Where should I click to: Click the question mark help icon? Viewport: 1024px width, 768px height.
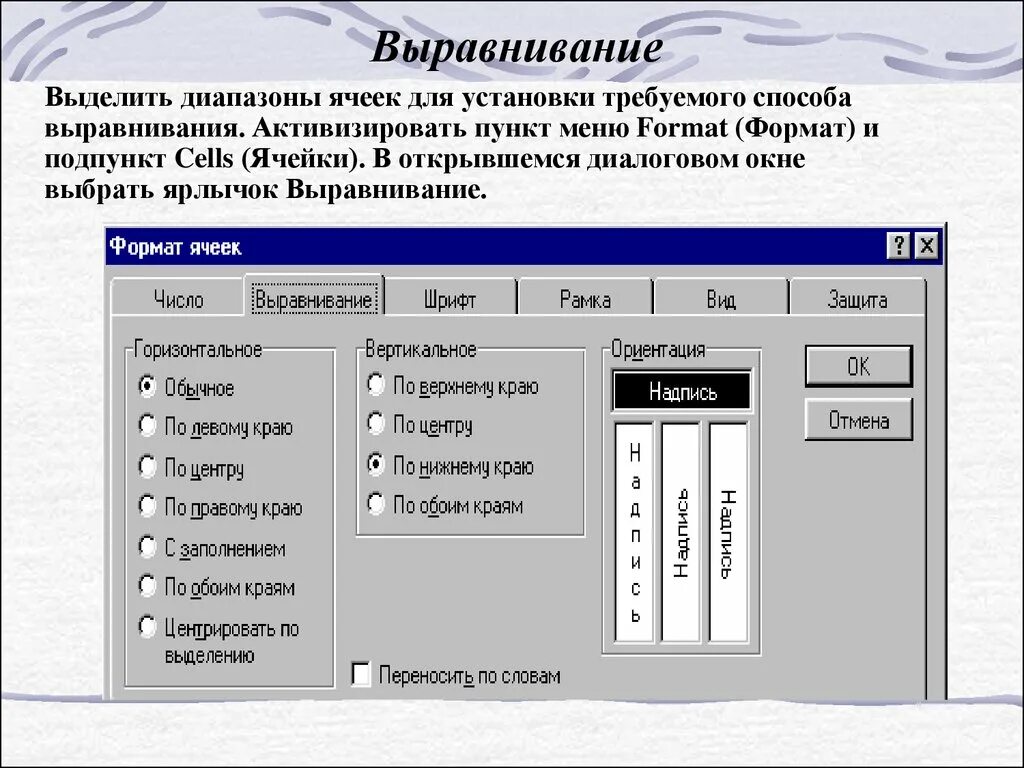[x=899, y=246]
